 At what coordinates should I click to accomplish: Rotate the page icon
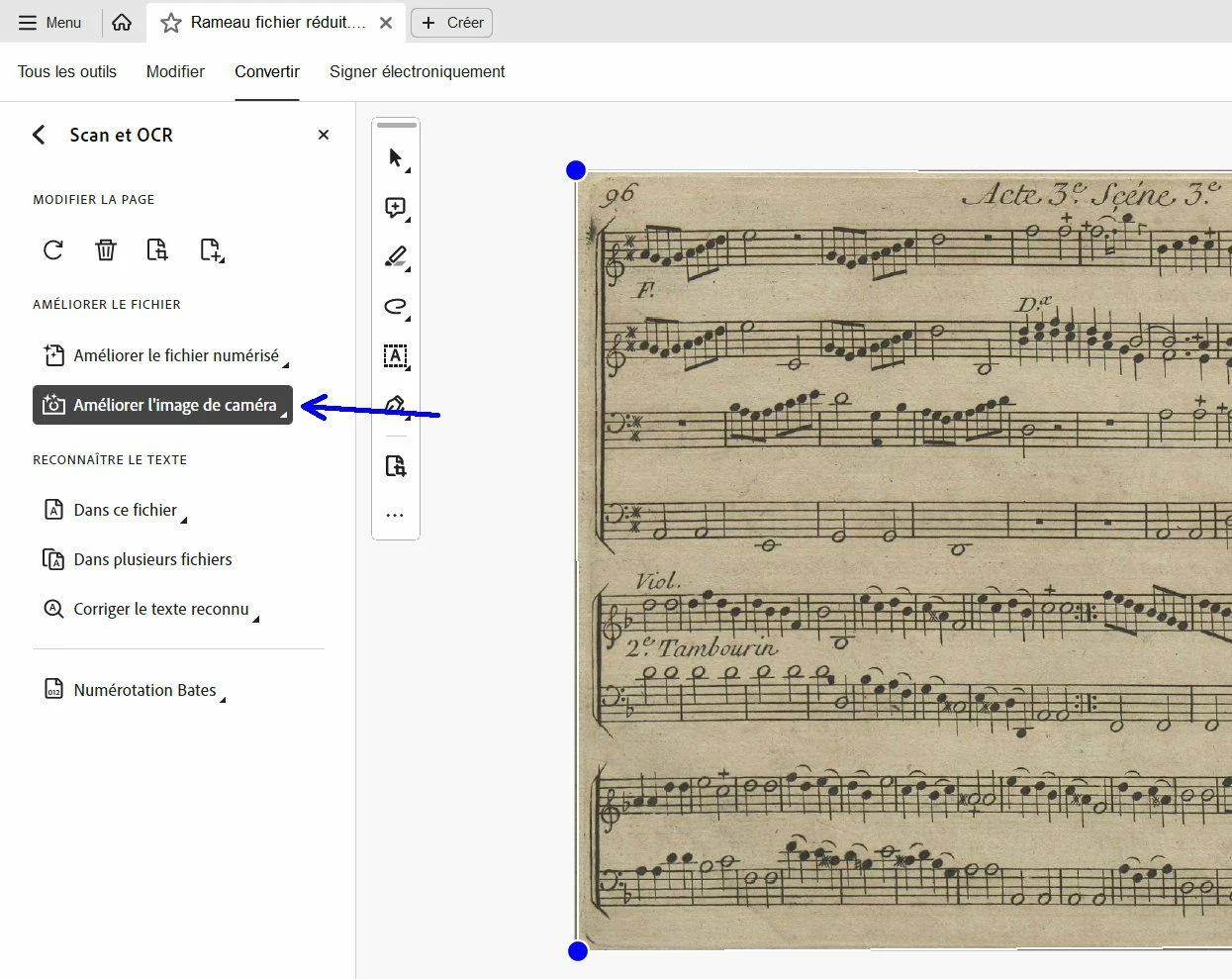(53, 249)
